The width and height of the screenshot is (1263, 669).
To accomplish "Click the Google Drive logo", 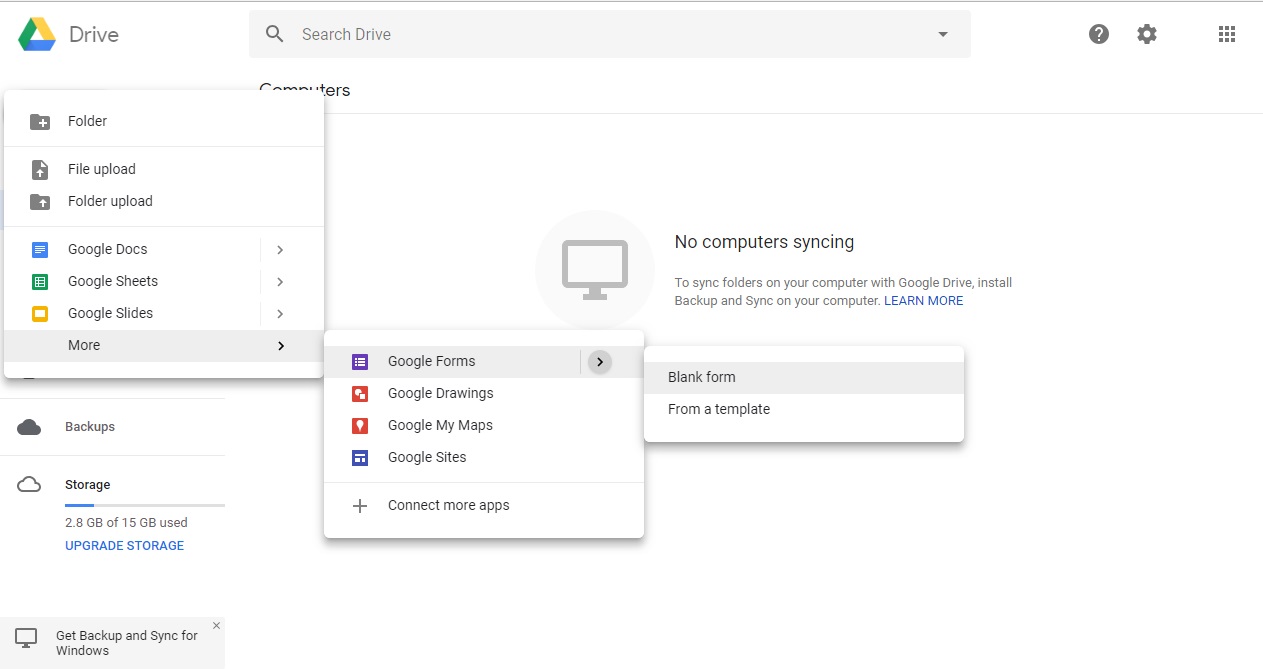I will pos(37,34).
